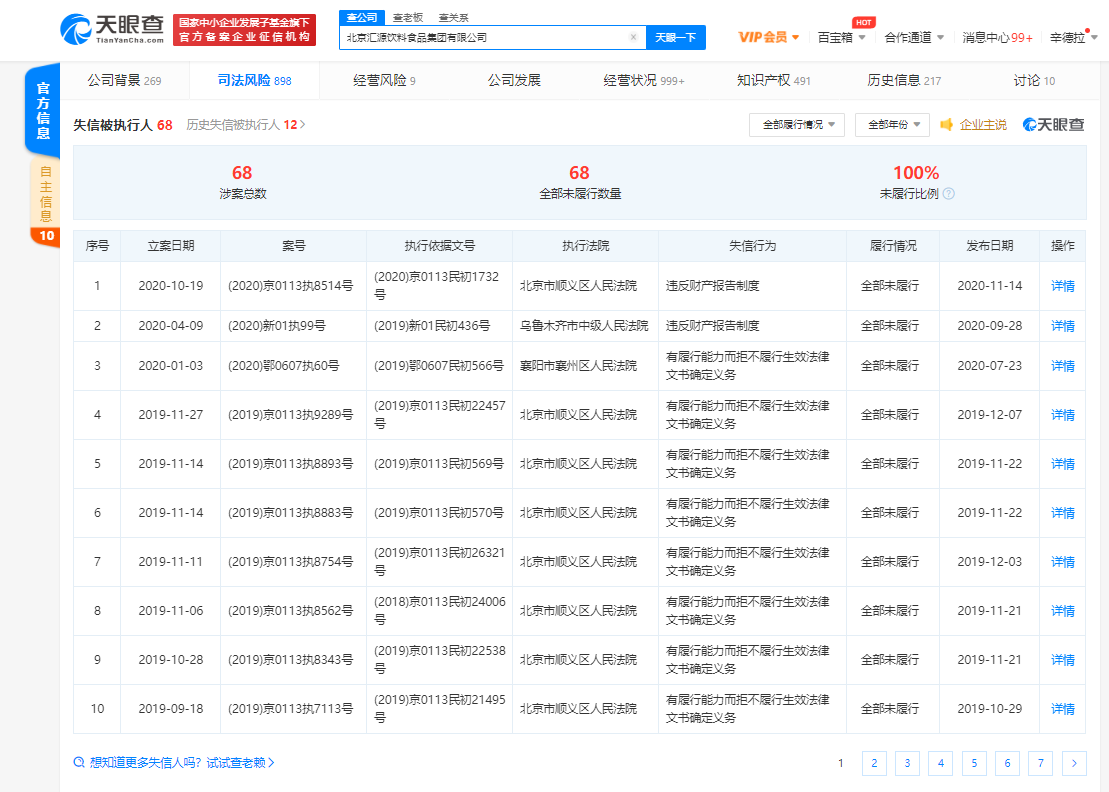Click the 失信被执行人 68 section heading
This screenshot has width=1109, height=792.
(123, 125)
